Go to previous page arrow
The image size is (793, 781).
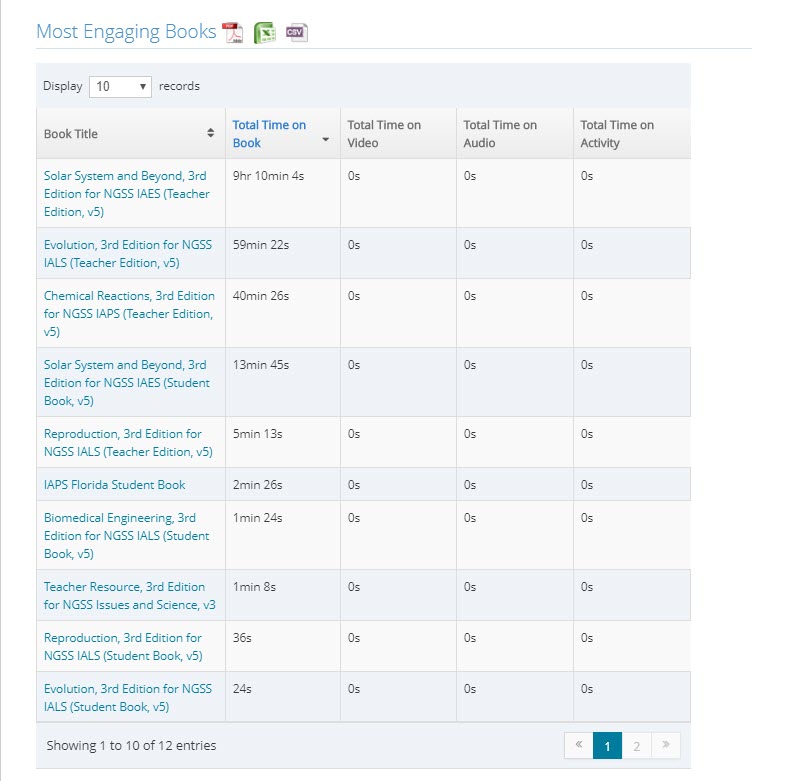pyautogui.click(x=578, y=745)
